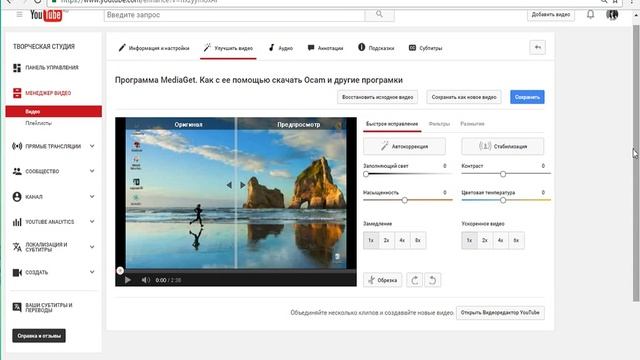Click the Локализация и субтитры translate icon

(17, 247)
